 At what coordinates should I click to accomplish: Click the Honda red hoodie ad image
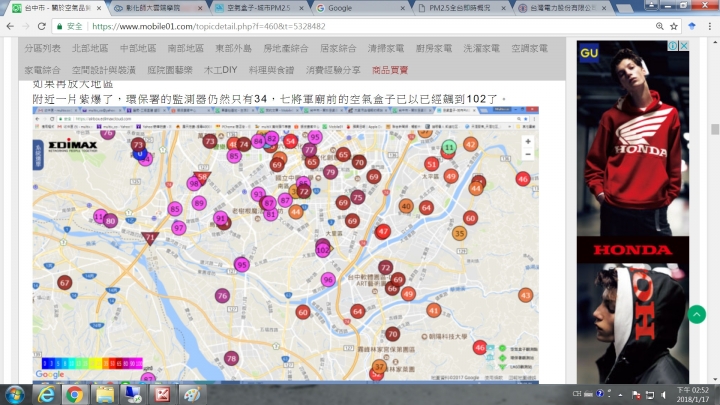coord(633,138)
